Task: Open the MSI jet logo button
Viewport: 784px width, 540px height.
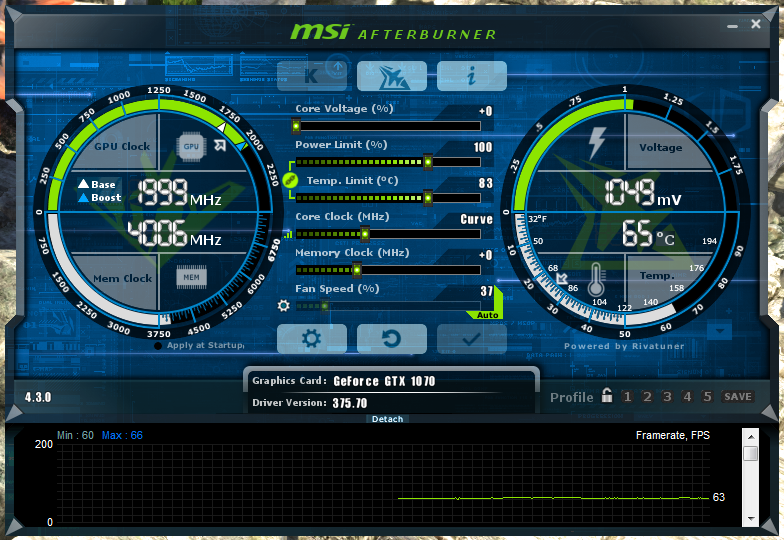Action: coord(392,76)
